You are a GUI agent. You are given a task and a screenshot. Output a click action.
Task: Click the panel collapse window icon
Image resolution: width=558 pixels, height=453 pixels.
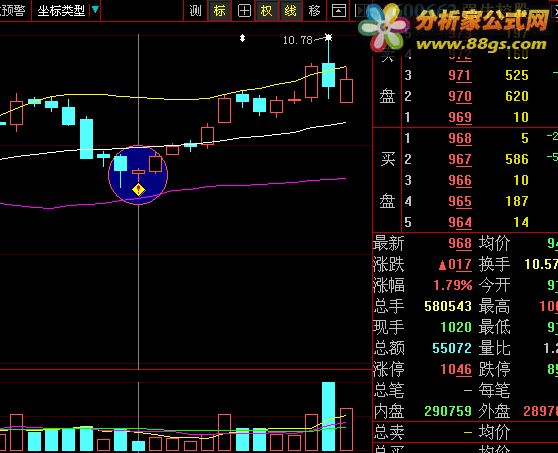[338, 11]
